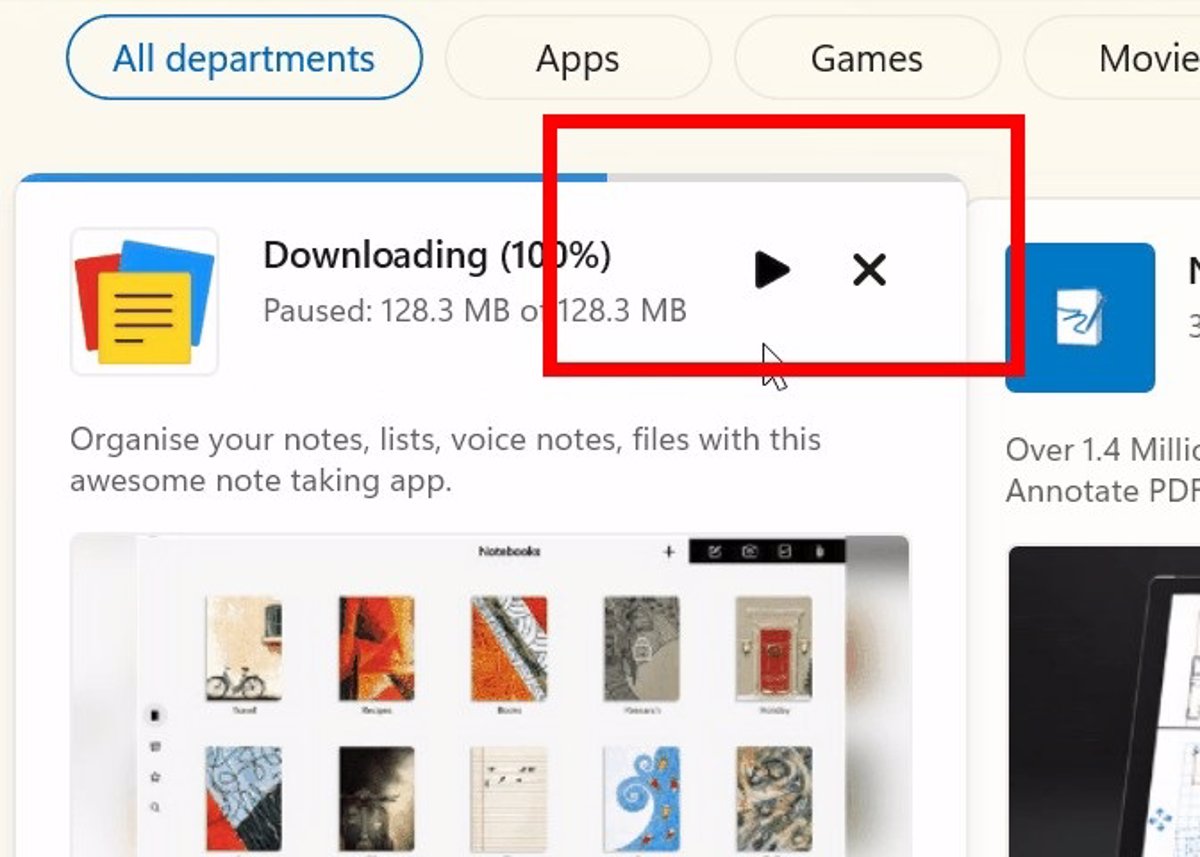This screenshot has width=1200, height=857.
Task: Select the red door Holiday notebook cover
Action: pyautogui.click(x=773, y=648)
